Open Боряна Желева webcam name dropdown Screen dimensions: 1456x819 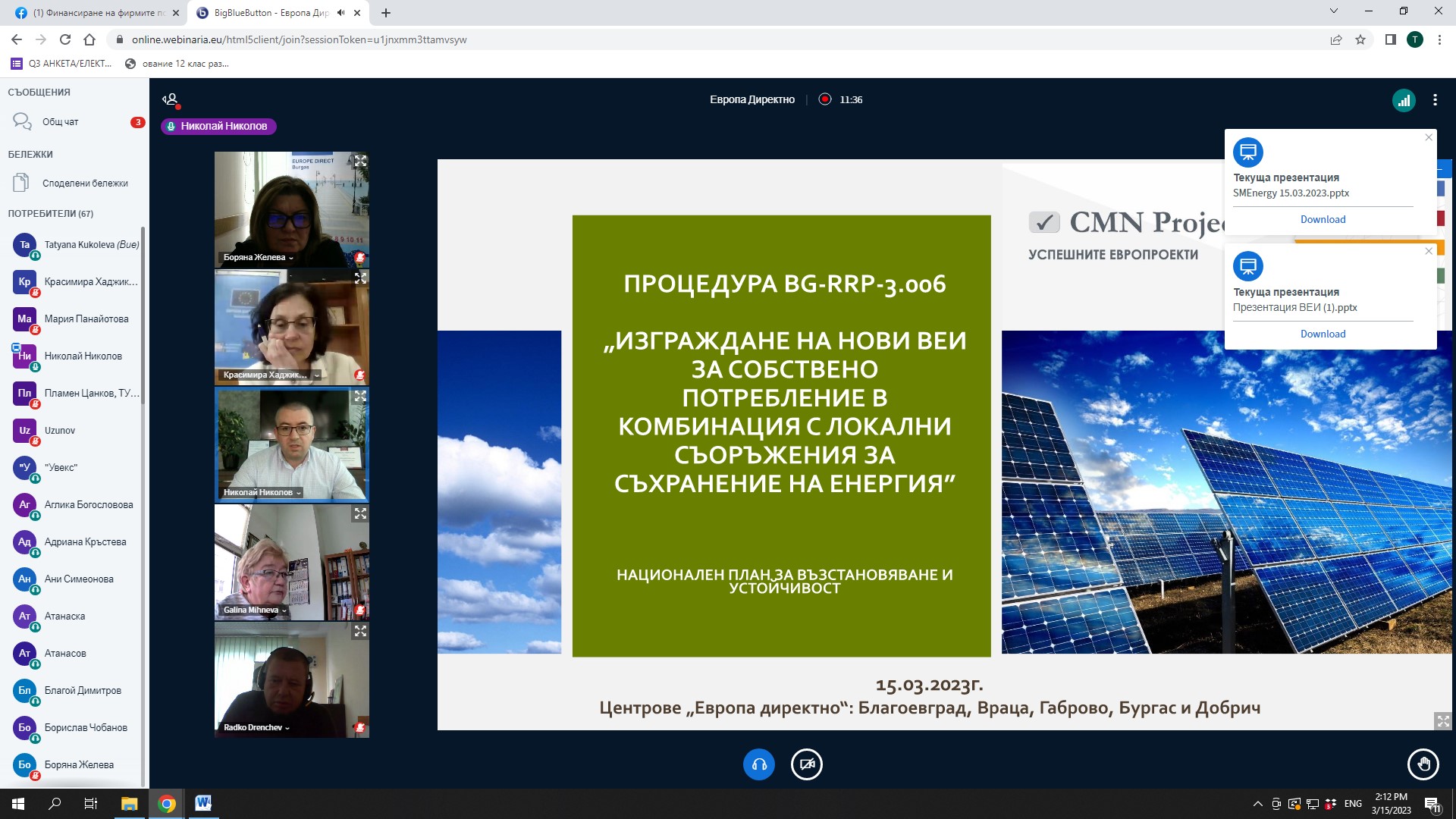(x=258, y=257)
